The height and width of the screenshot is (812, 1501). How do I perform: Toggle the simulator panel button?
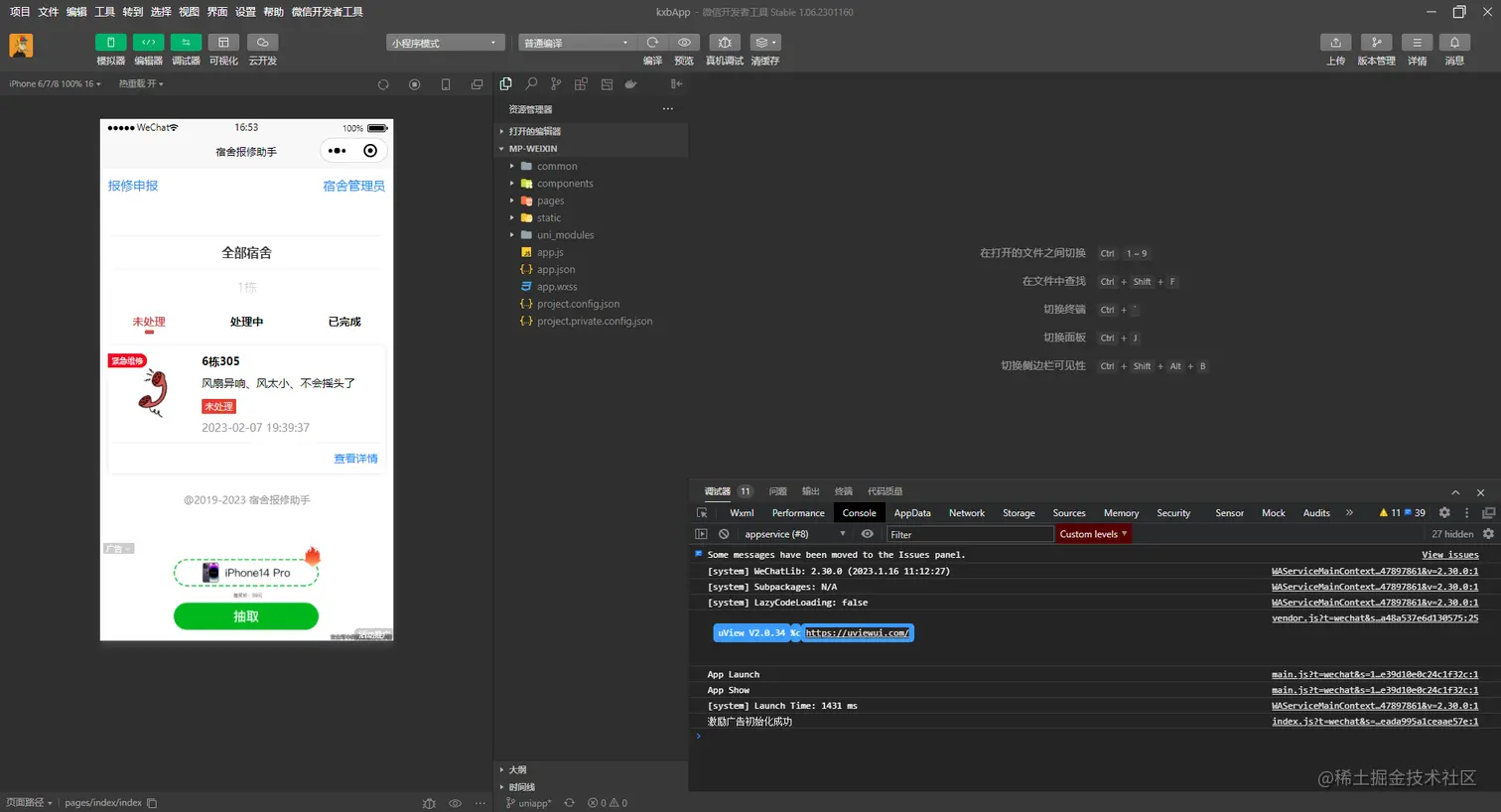pos(110,43)
